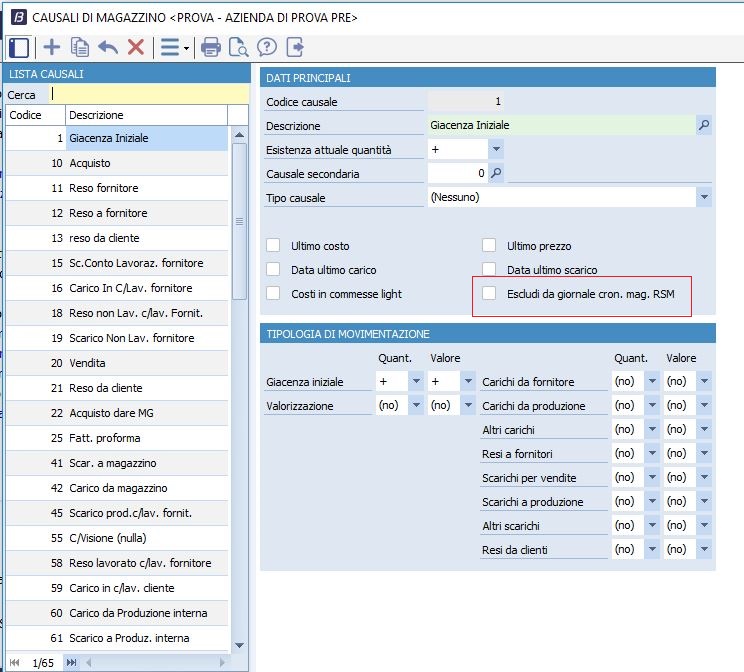This screenshot has width=744, height=672.
Task: Expand the Tipo causale dropdown
Action: 704,198
